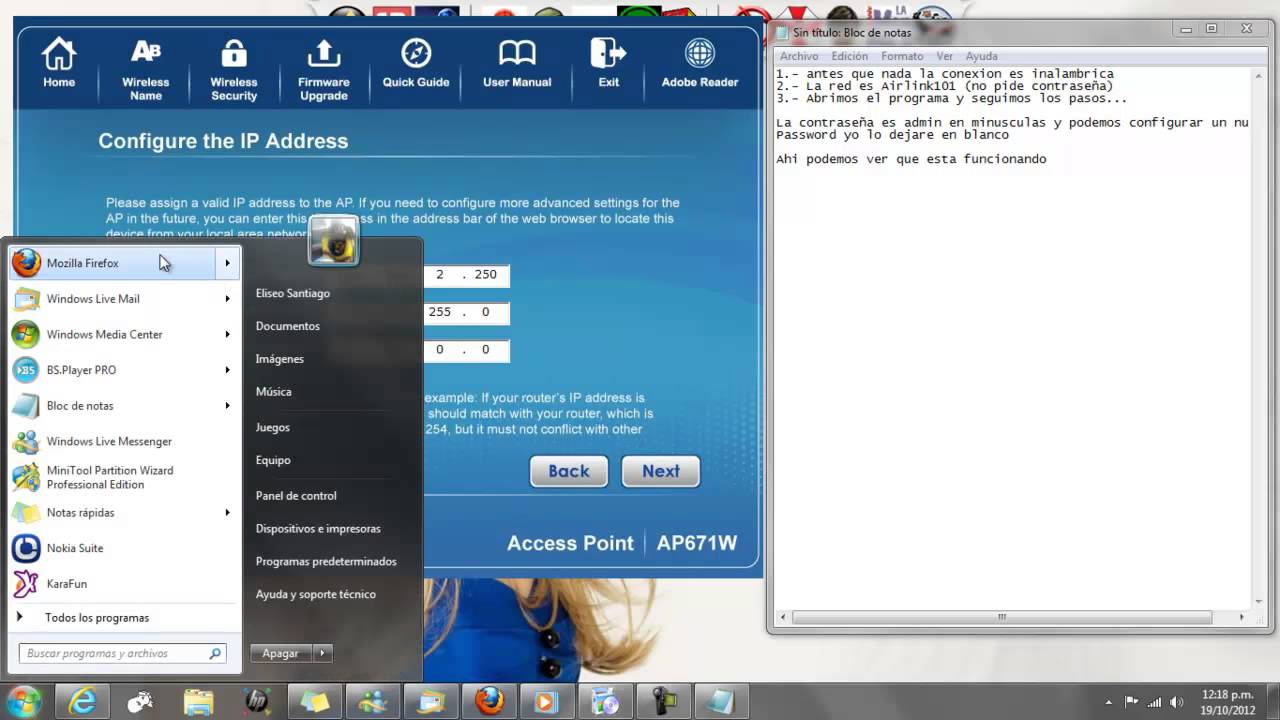Viewport: 1280px width, 720px height.
Task: Click the Apagar shutdown button
Action: tap(281, 653)
